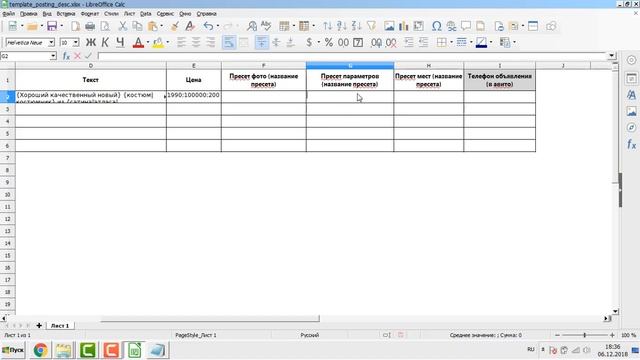Toggle Bold (Ж) formatting
Screen dimensions: 640x360
91,42
